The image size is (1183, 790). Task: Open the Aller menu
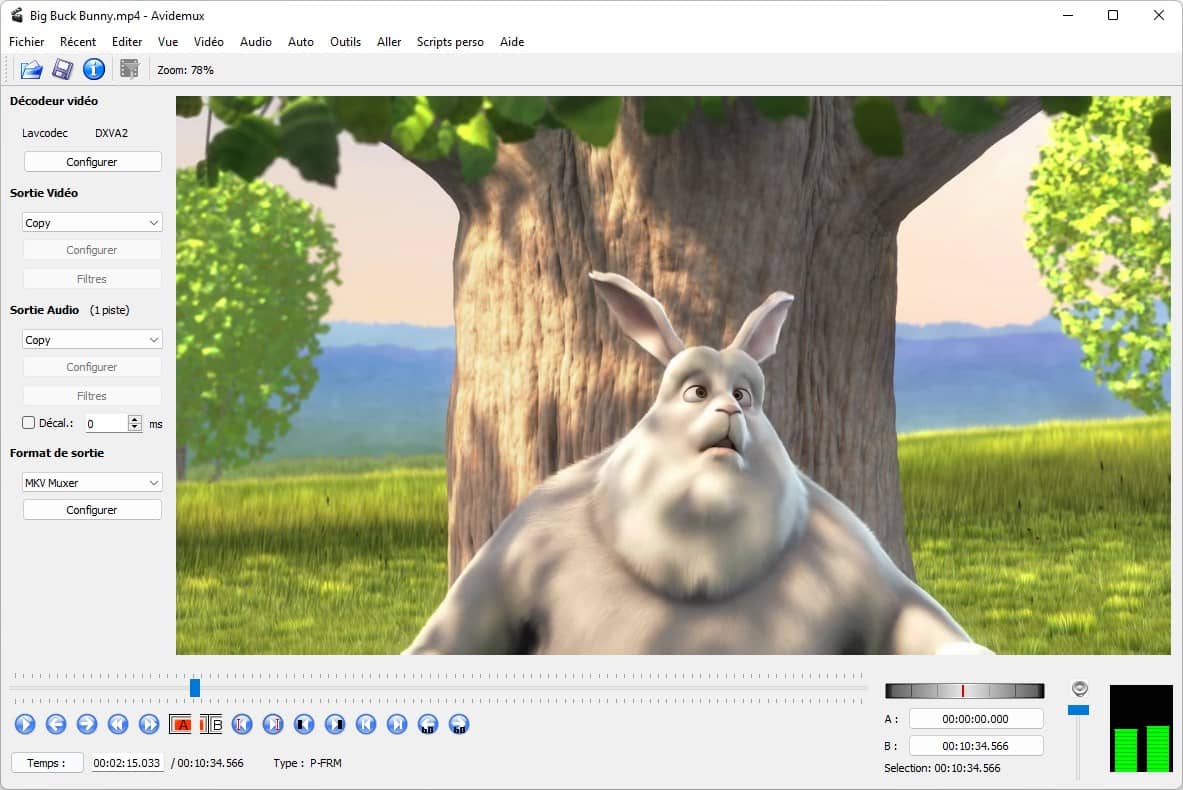[x=389, y=42]
